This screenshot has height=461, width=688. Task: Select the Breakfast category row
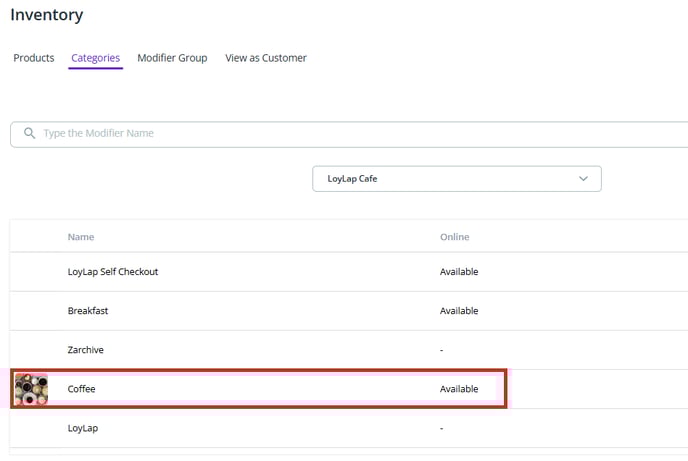pyautogui.click(x=88, y=311)
